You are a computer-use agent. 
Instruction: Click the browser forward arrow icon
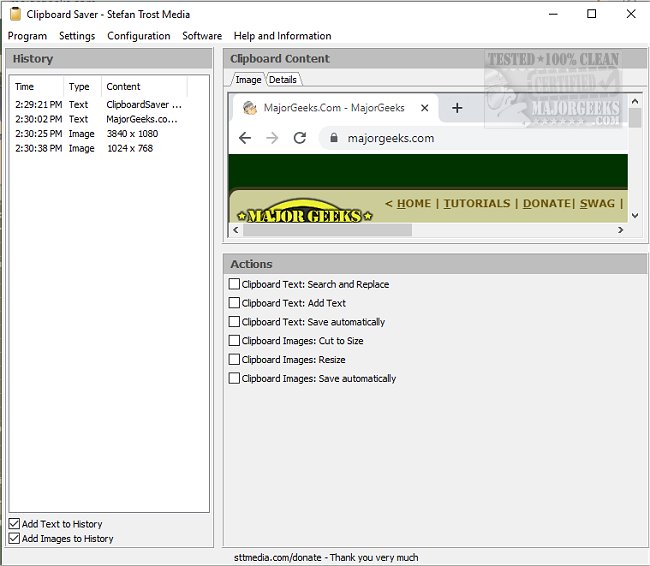click(272, 138)
